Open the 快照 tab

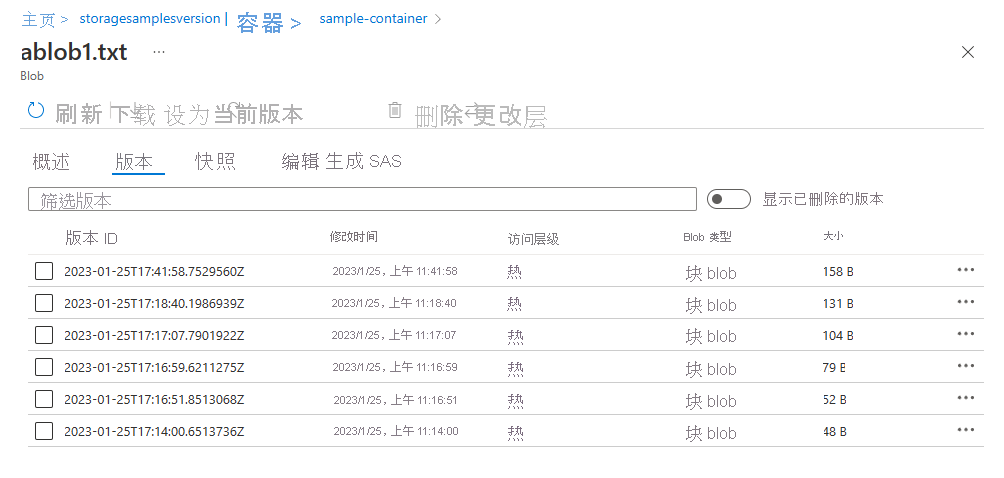(x=215, y=162)
